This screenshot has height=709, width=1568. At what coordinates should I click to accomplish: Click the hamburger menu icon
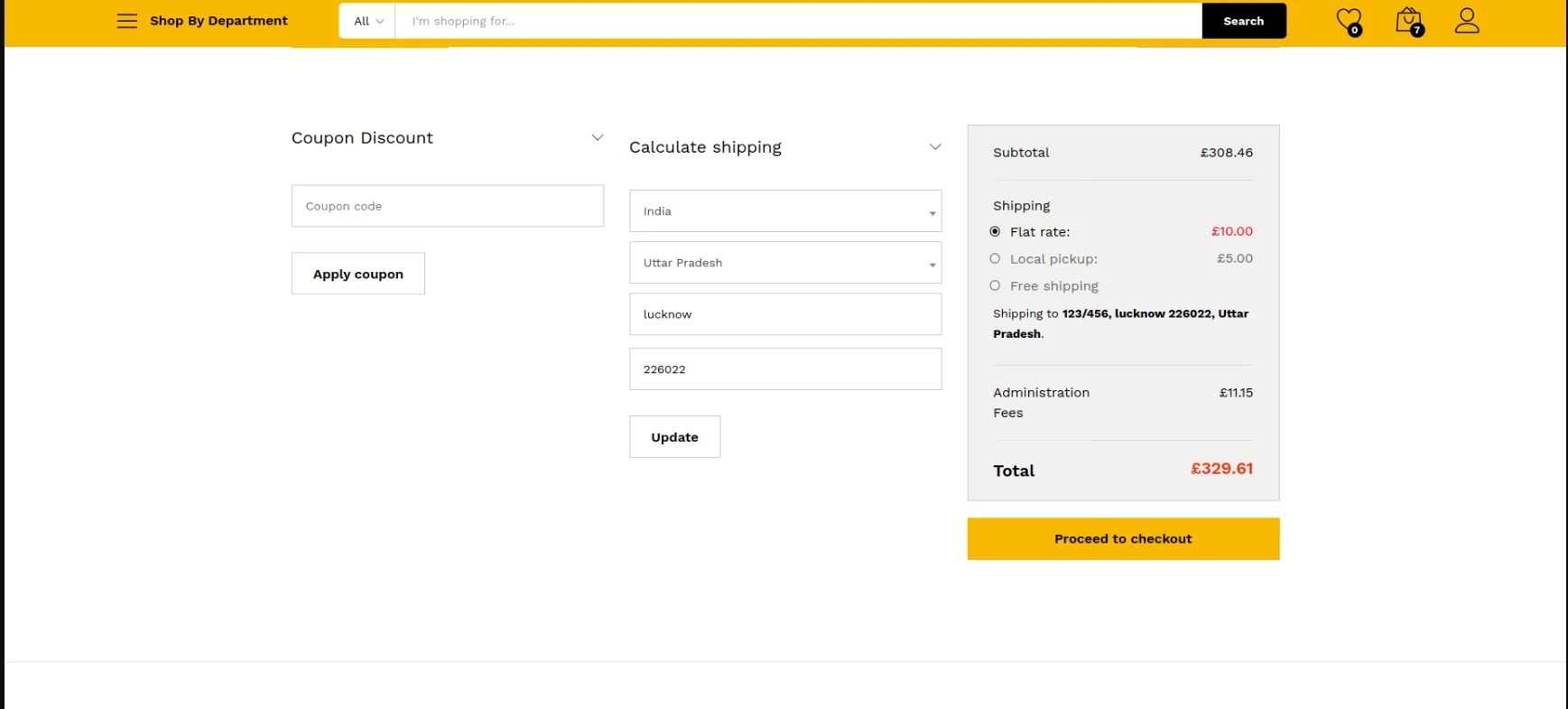coord(127,21)
